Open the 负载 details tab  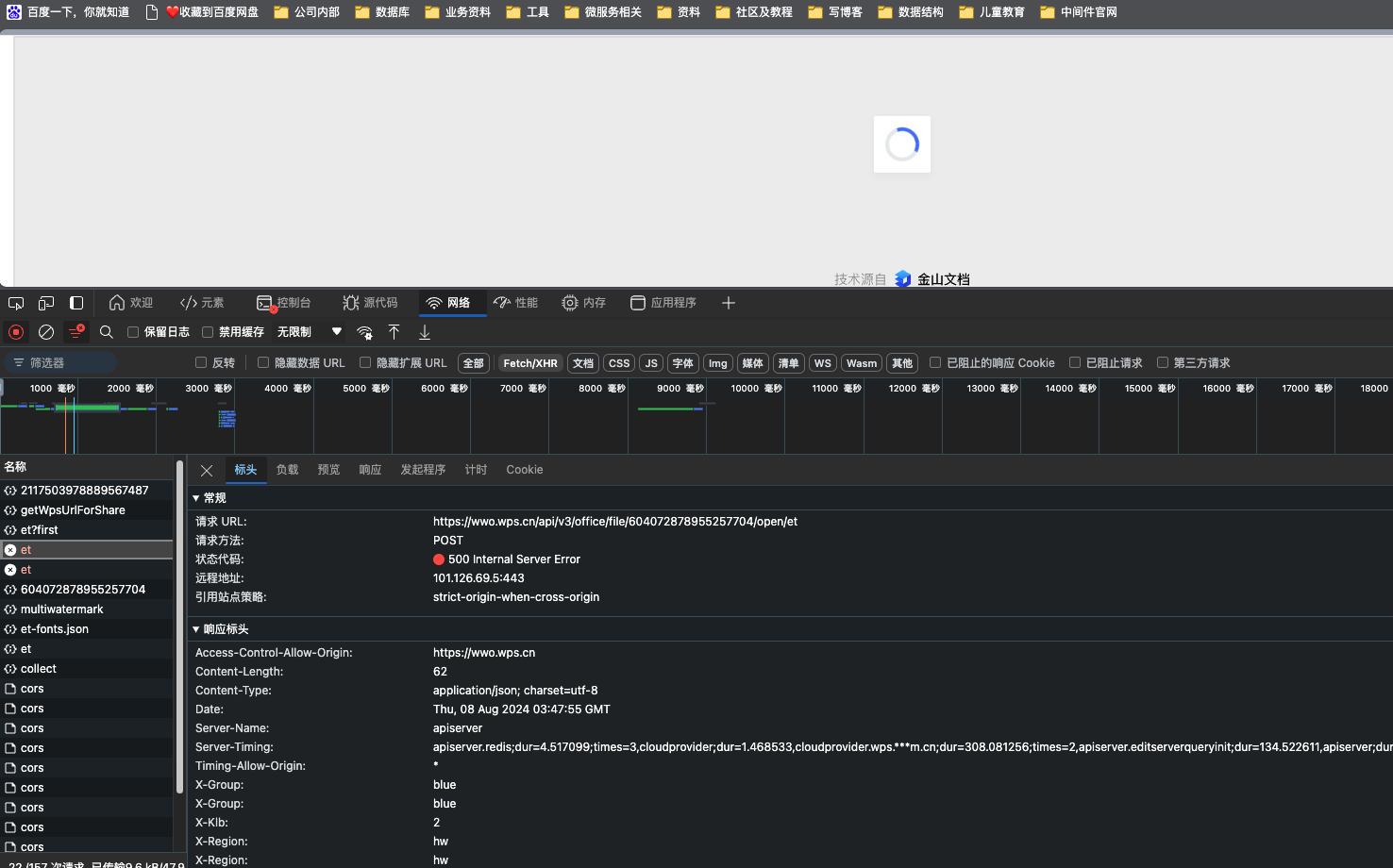coord(287,470)
